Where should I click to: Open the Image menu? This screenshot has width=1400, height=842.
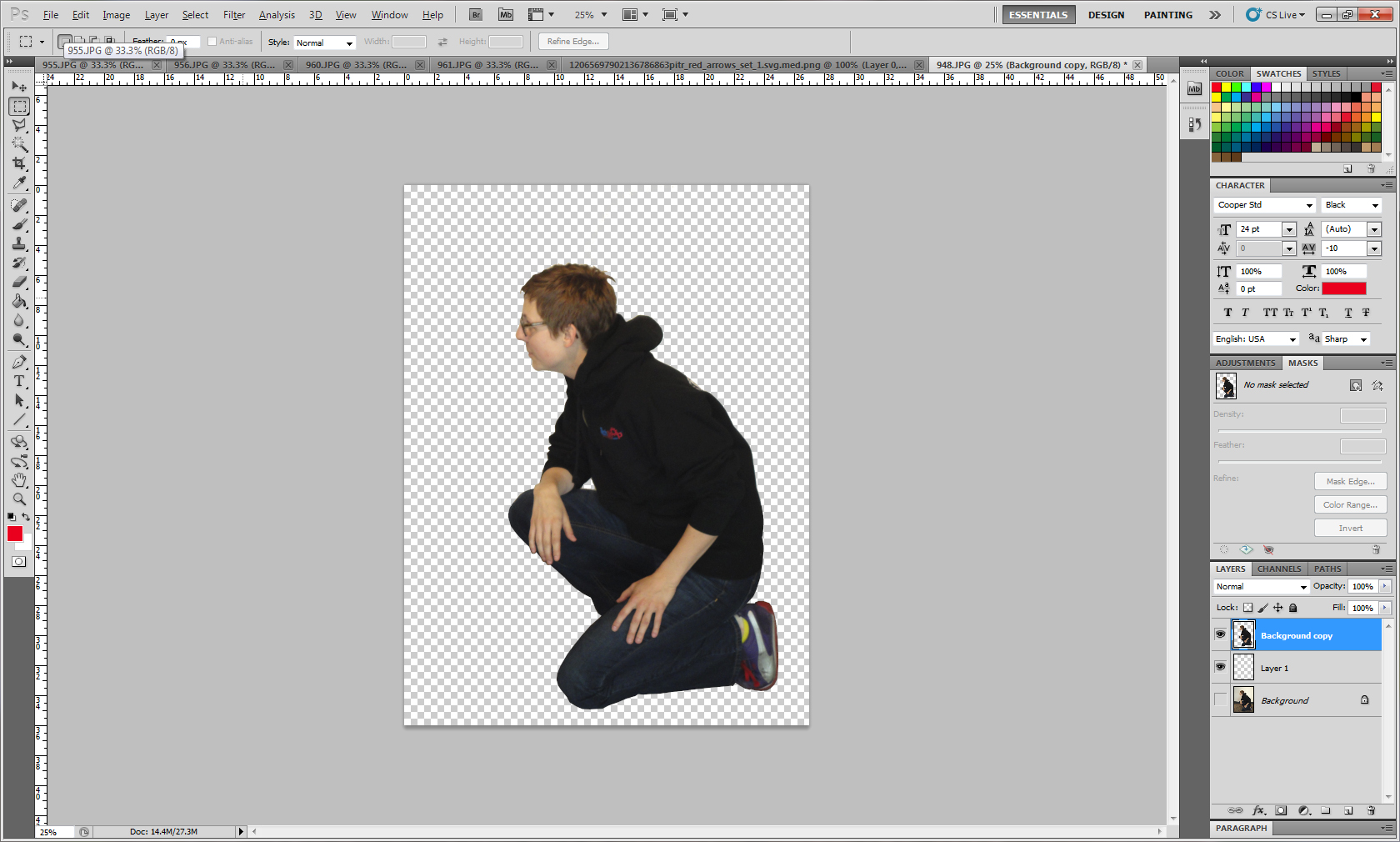pos(116,15)
